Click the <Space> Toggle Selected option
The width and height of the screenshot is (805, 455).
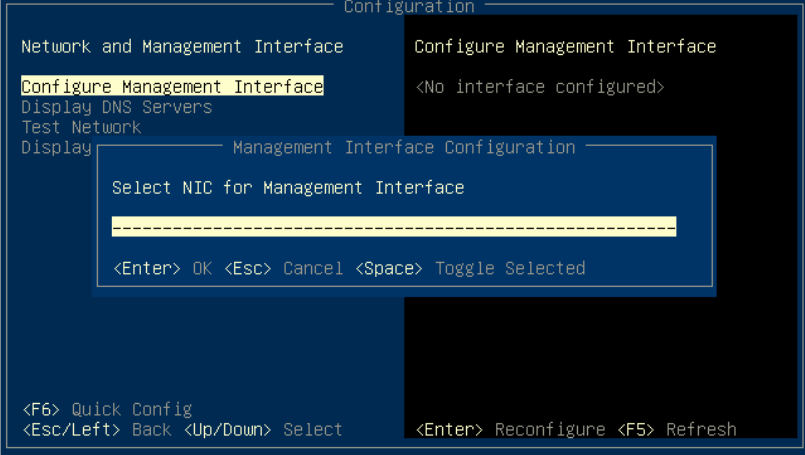pyautogui.click(x=470, y=268)
